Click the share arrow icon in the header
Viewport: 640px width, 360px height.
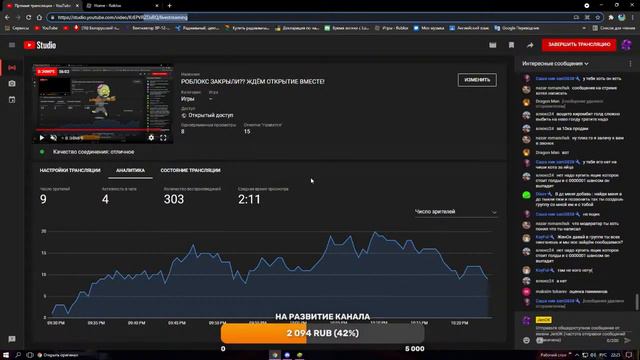530,45
